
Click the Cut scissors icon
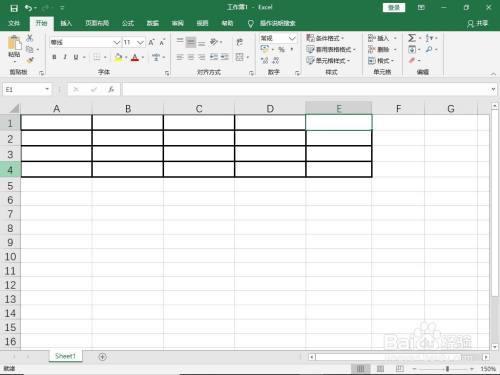click(30, 38)
